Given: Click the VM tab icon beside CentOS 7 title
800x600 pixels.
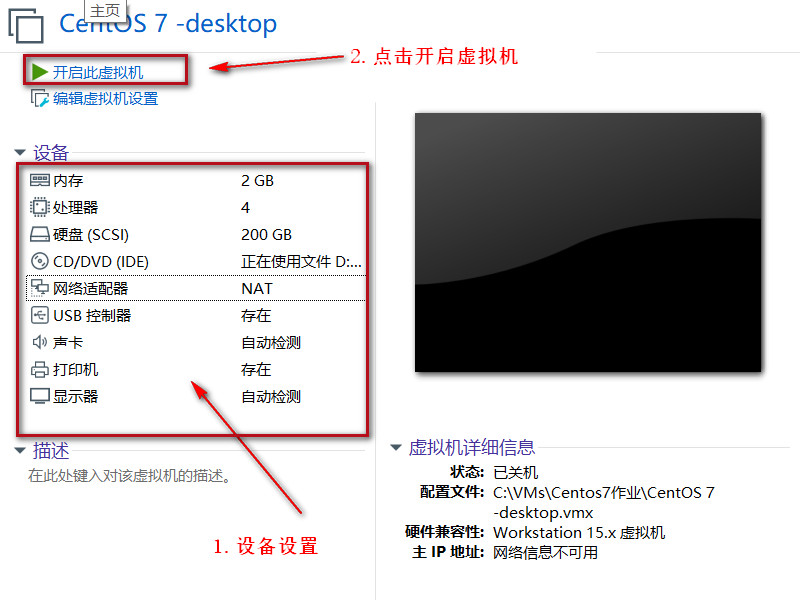Looking at the screenshot, I should coord(26,26).
